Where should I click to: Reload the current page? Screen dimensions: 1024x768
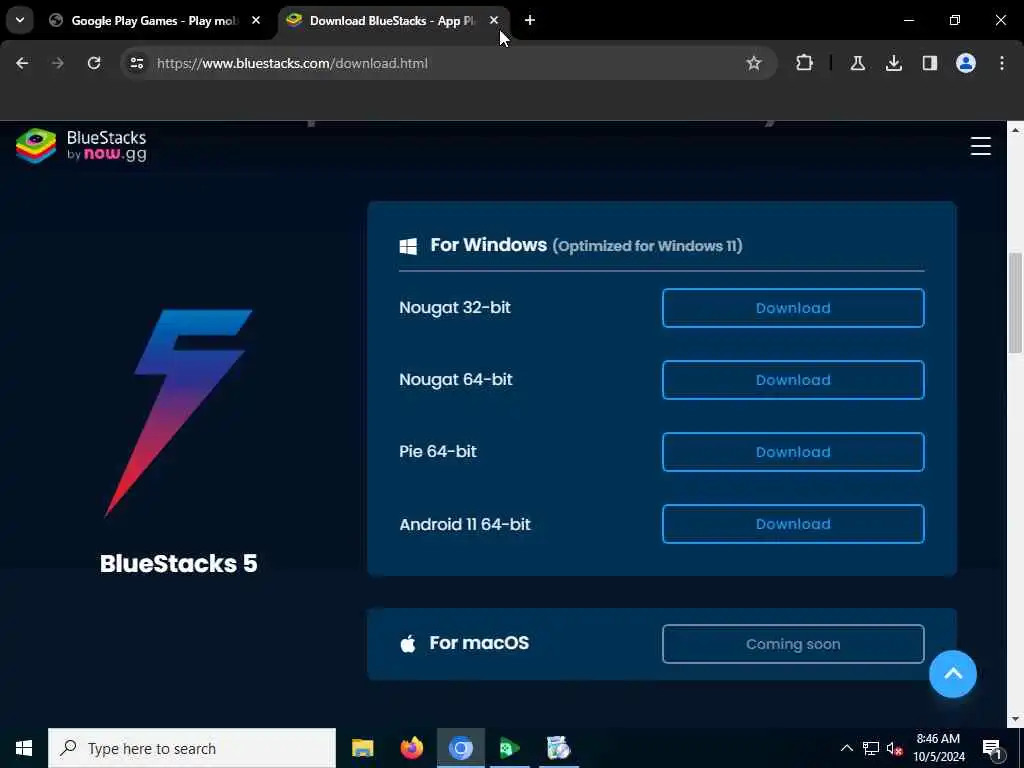(x=94, y=63)
